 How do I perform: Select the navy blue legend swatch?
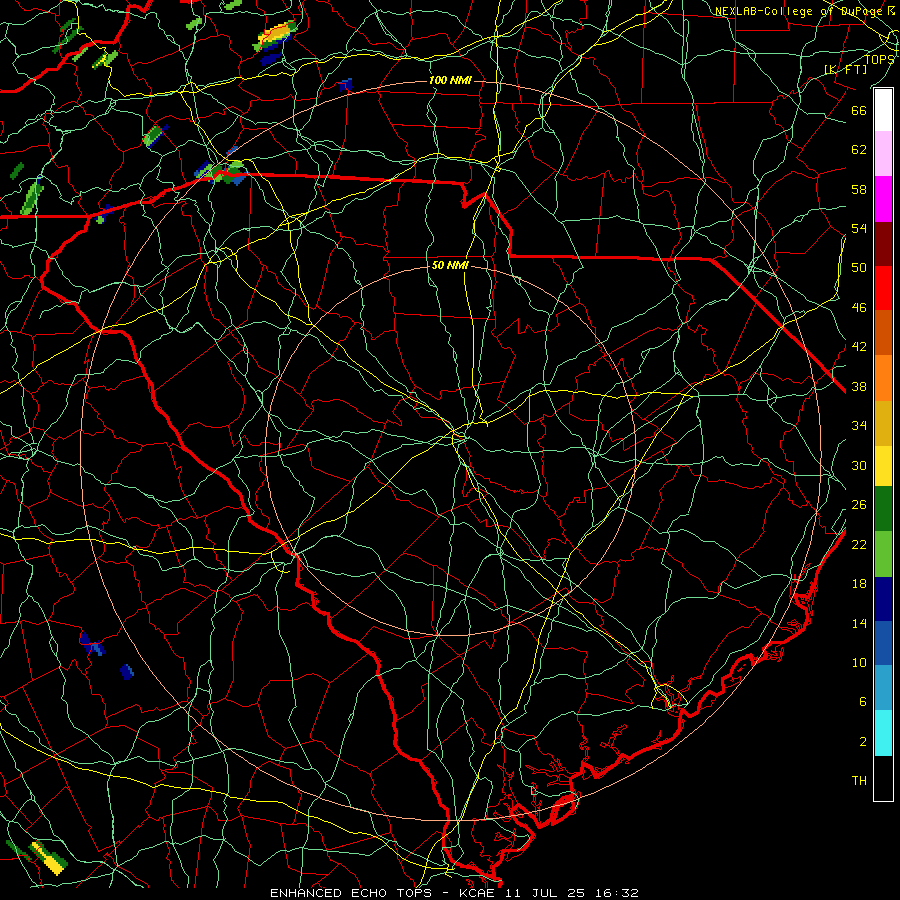click(883, 599)
